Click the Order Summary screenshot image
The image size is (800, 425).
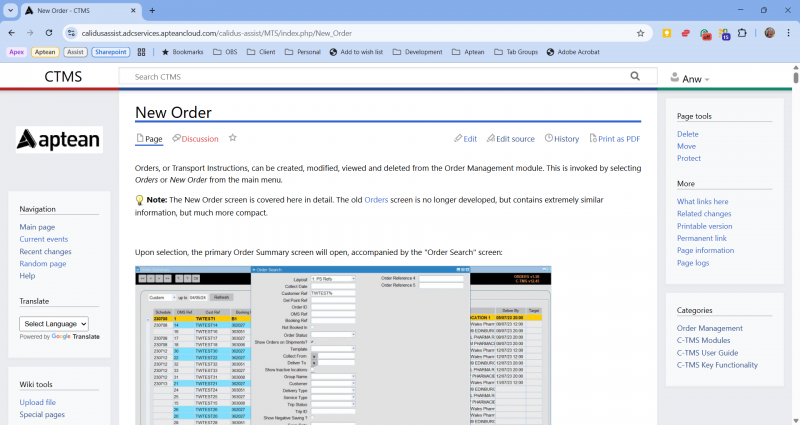(x=343, y=345)
